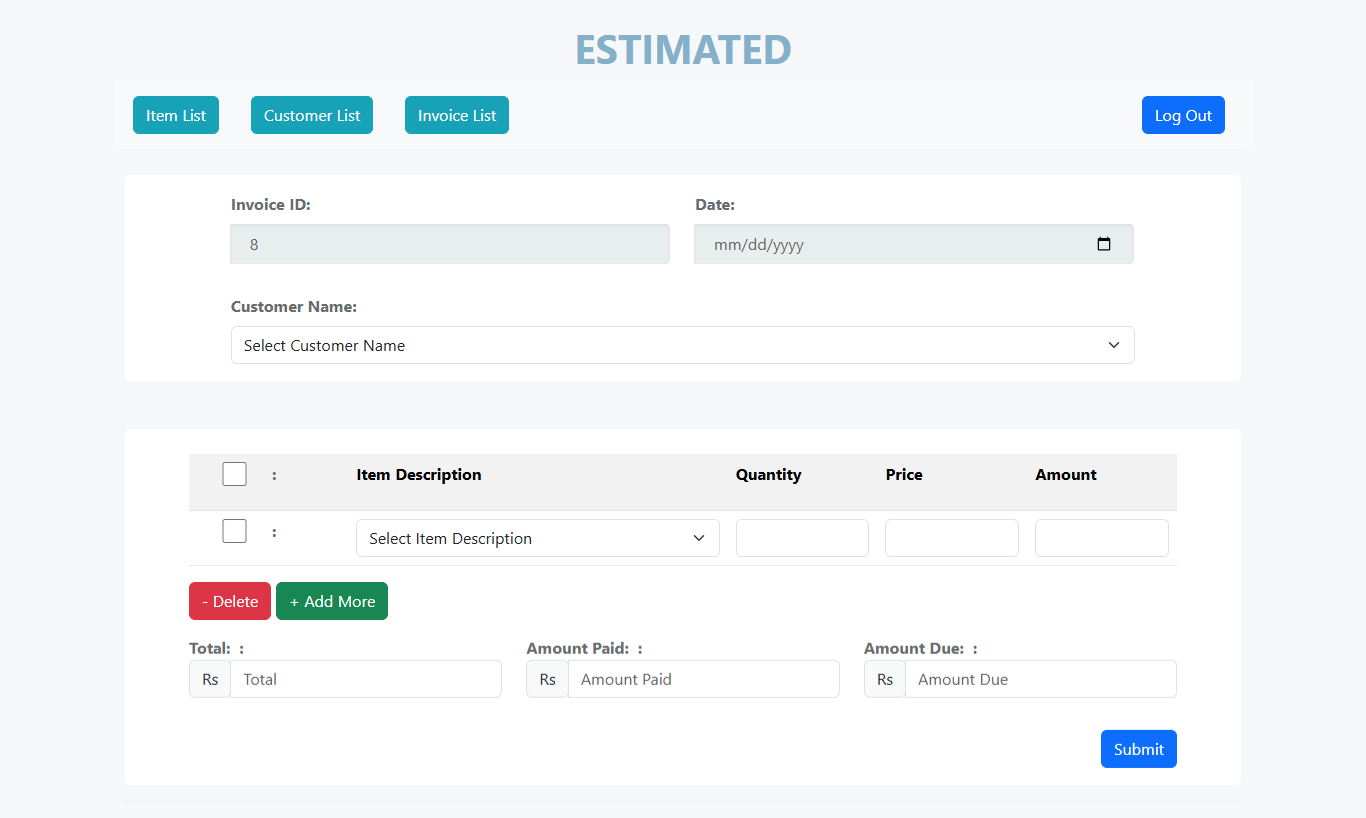
Task: Click the green Add More button
Action: 332,601
